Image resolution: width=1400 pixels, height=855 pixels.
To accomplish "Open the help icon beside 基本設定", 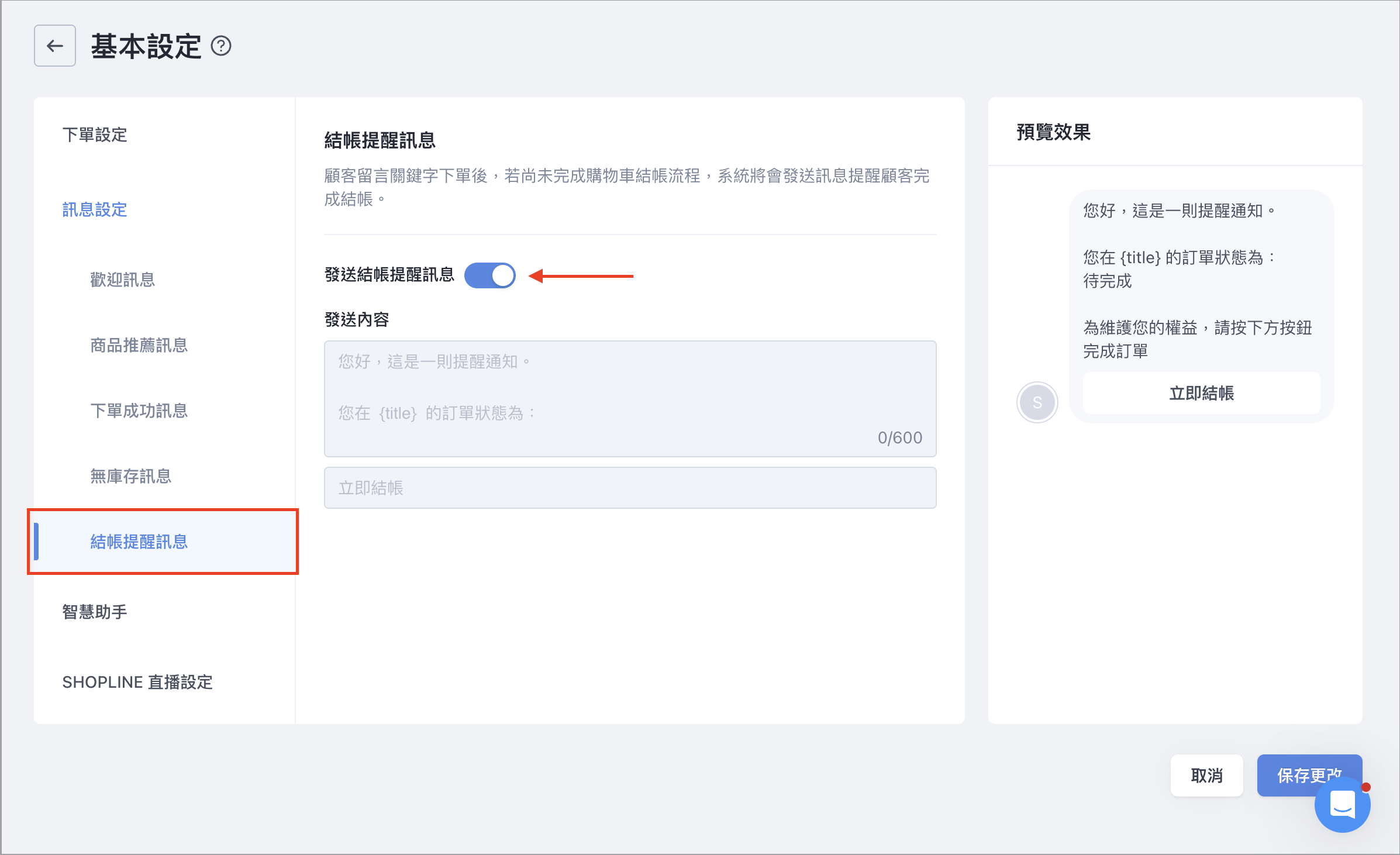I will [x=221, y=46].
